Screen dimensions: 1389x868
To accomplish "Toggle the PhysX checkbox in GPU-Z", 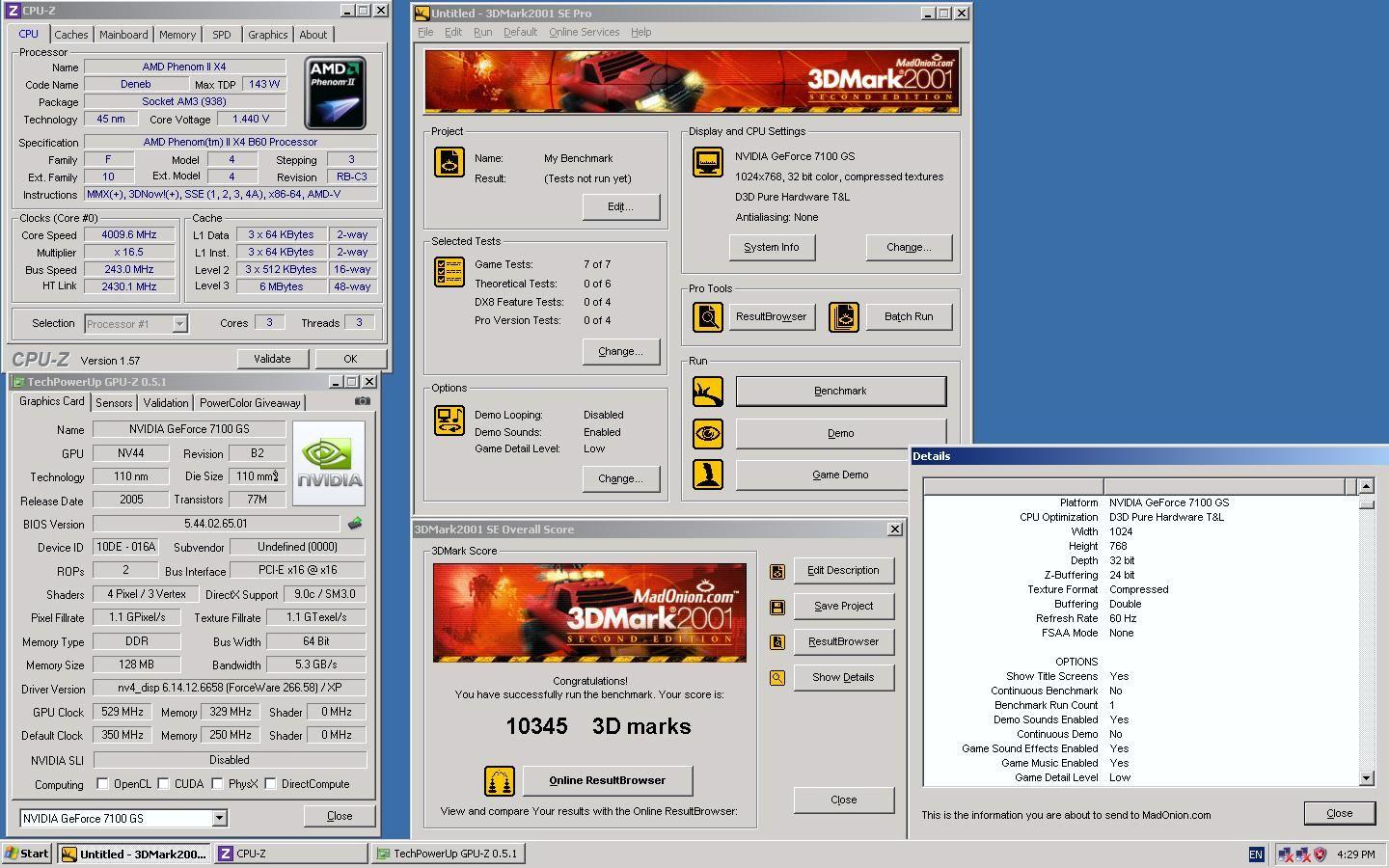I will coord(218,784).
